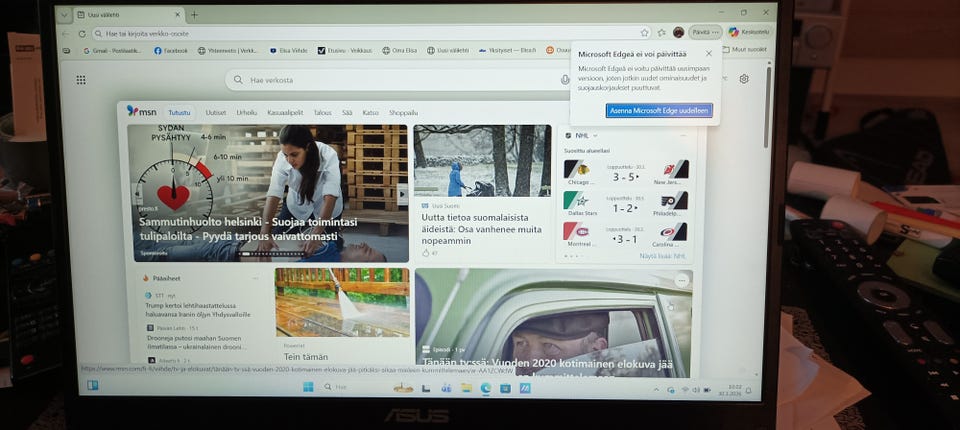Open snowy park article thumbnail

click(482, 160)
